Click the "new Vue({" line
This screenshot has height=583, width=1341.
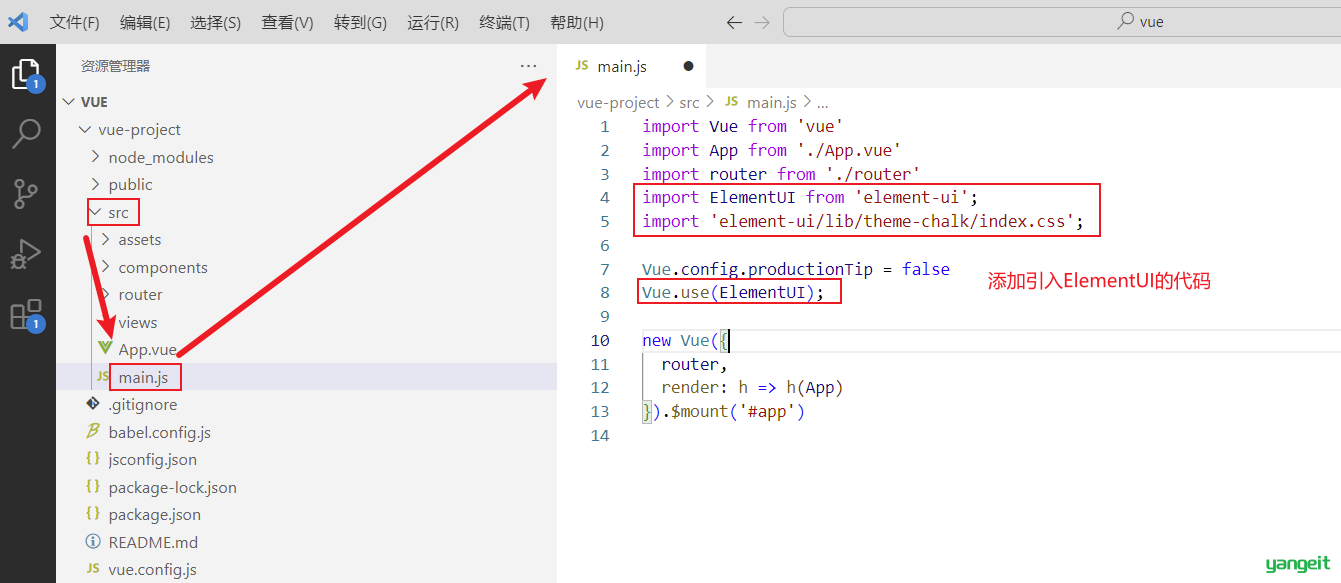686,340
